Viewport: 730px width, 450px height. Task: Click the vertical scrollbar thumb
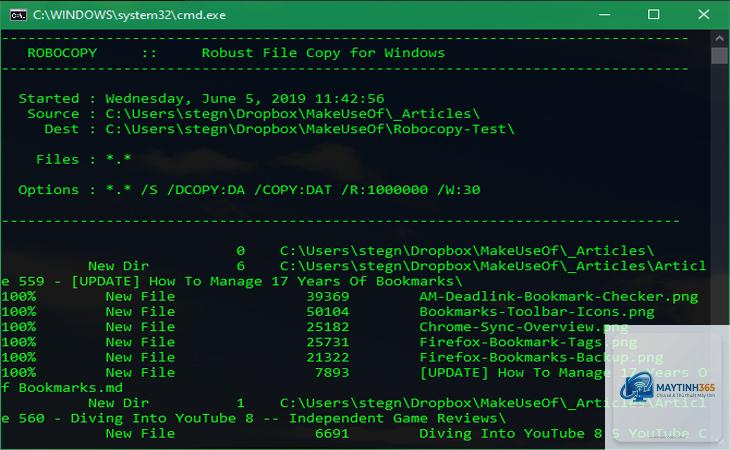[720, 55]
